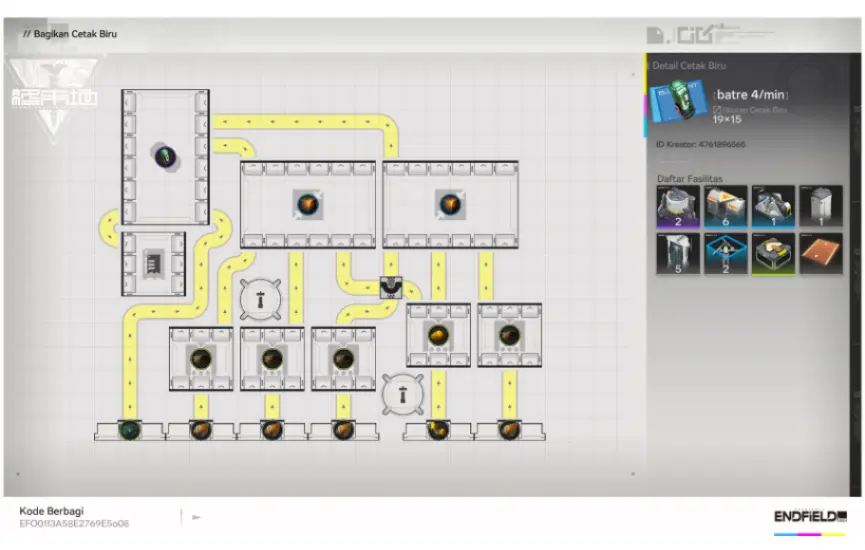Screen dimensions: 865x550
Task: Click the ID Kreator number line
Action: tap(700, 145)
